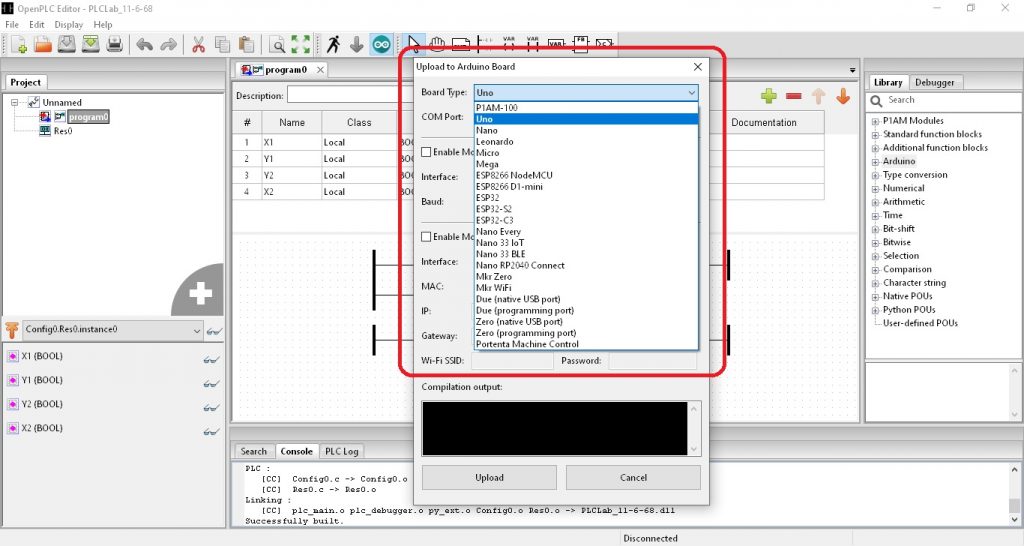Switch to the PLC Log tab
The width and height of the screenshot is (1024, 546).
coord(342,451)
